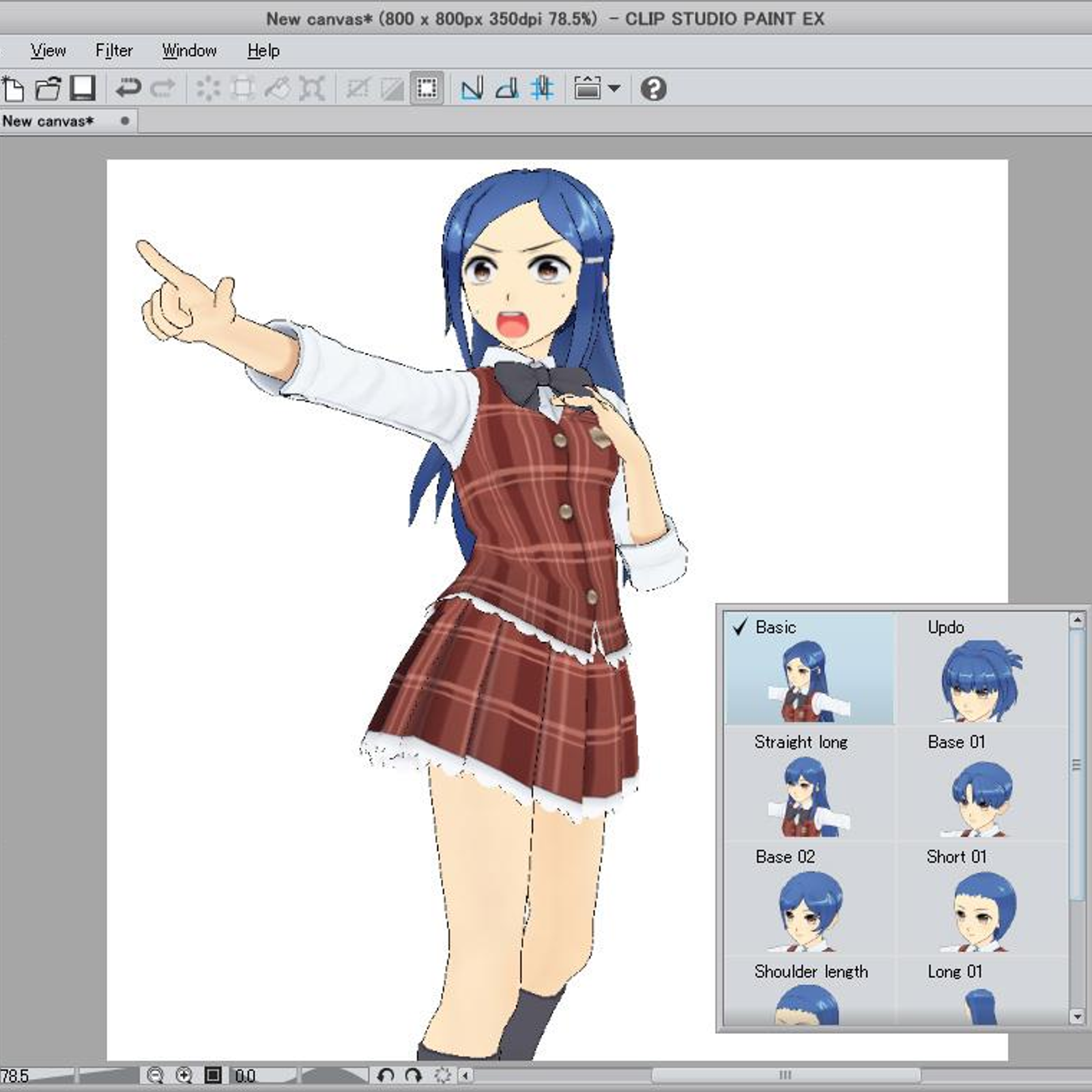This screenshot has width=1092, height=1092.
Task: Click the rotation angle field showing 0.0
Action: (265, 1076)
